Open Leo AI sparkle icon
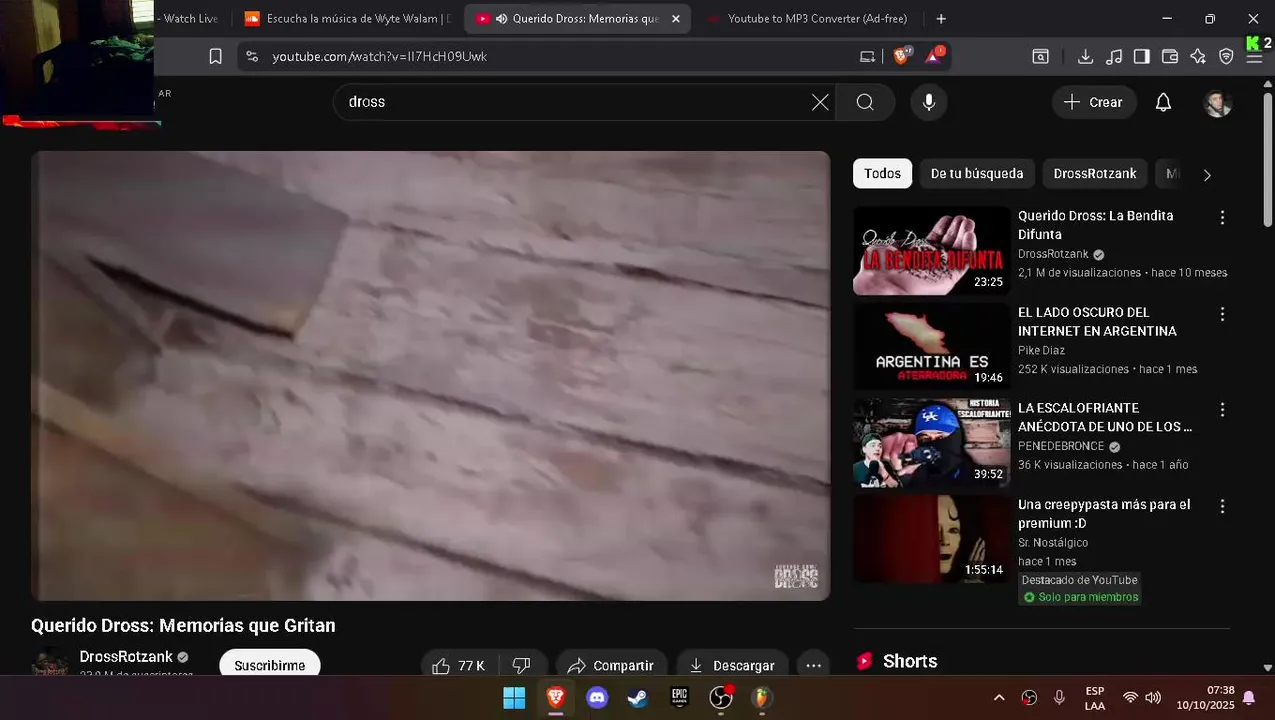 [1198, 57]
